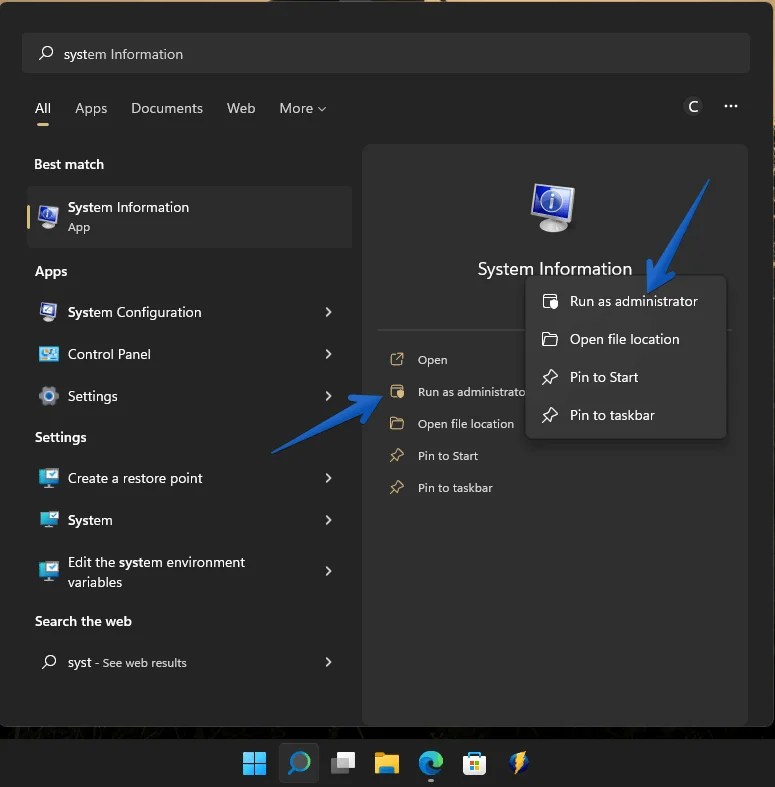Select the Control Panel result text
The height and width of the screenshot is (787, 775).
[x=109, y=354]
